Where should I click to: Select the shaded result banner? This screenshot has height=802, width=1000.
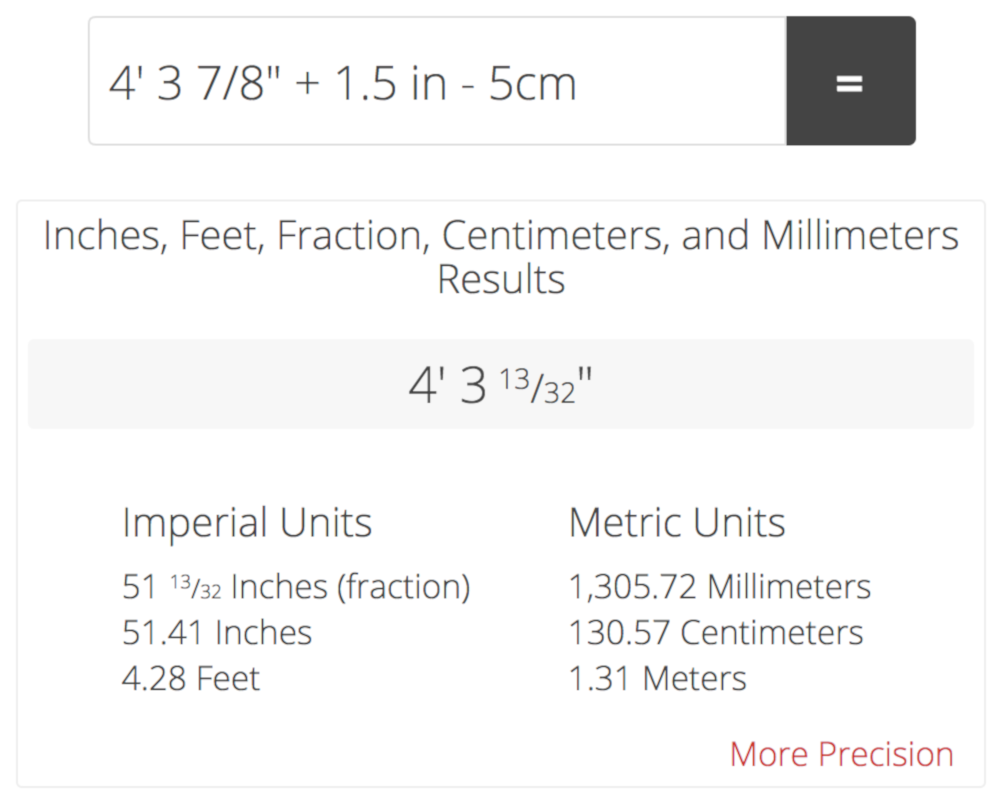pos(500,384)
